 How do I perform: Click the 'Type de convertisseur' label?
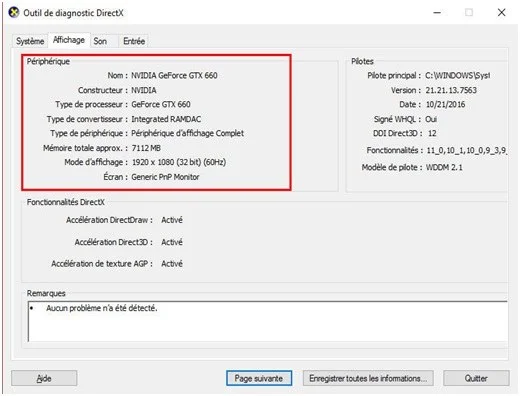click(x=87, y=119)
